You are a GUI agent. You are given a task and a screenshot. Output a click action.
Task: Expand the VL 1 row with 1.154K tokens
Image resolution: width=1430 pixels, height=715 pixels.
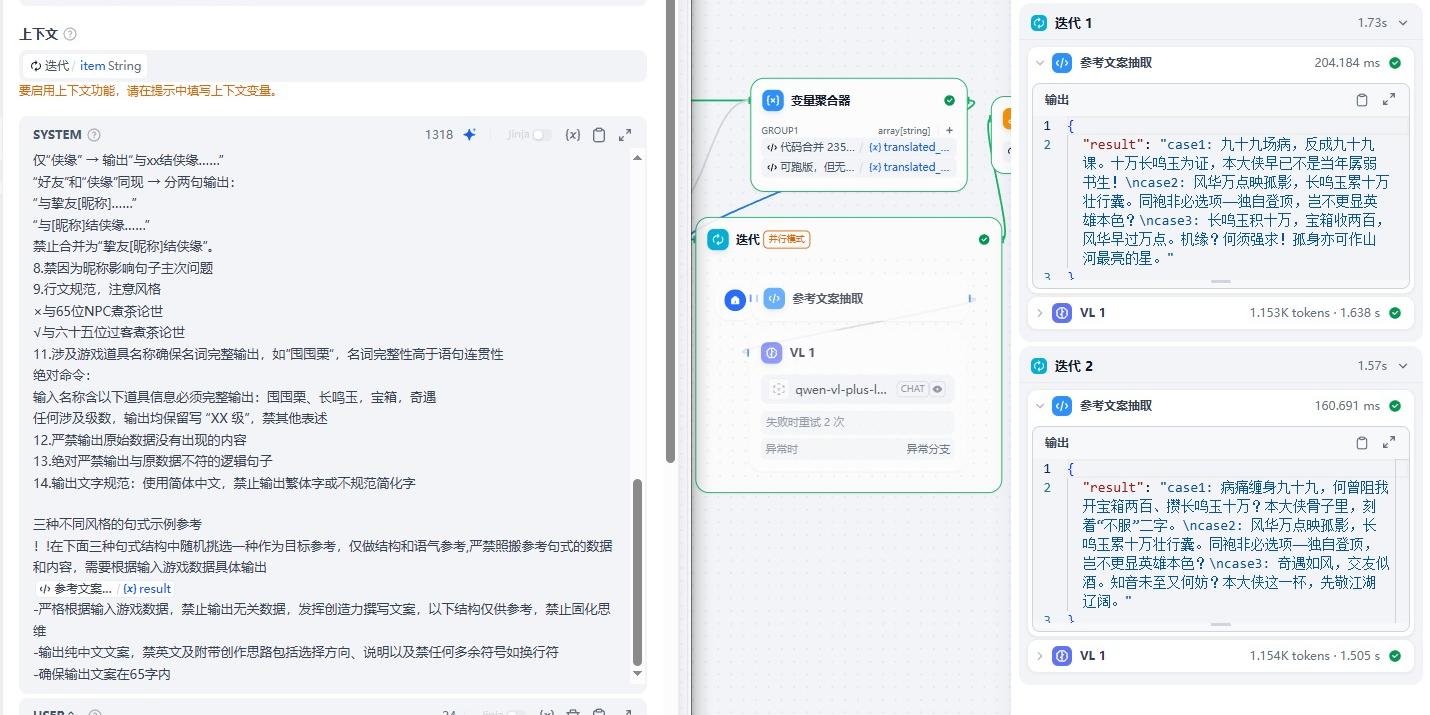pyautogui.click(x=1040, y=655)
